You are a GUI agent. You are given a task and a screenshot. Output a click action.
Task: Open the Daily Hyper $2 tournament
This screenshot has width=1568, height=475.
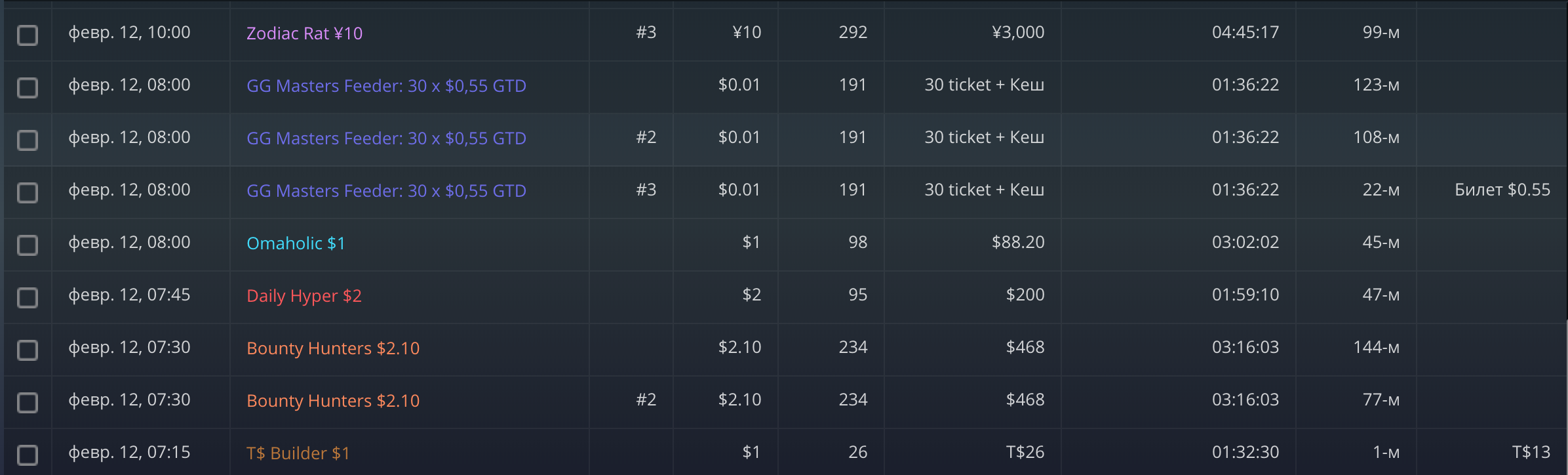[304, 296]
